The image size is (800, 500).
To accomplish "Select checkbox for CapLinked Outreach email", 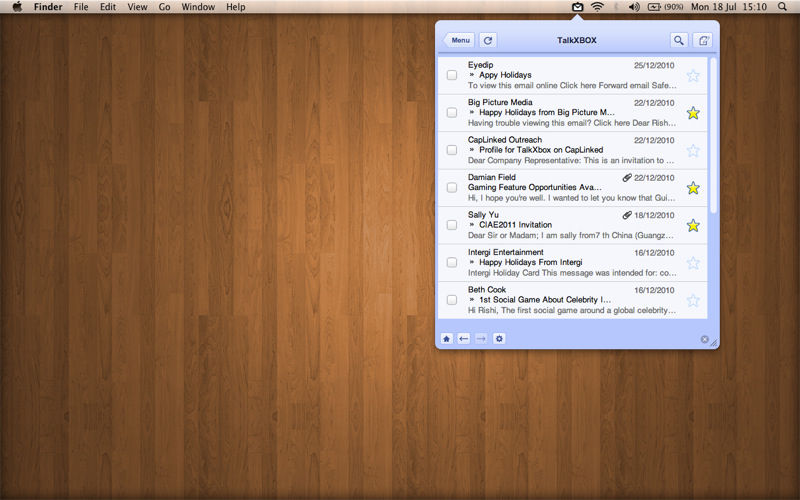I will (452, 150).
